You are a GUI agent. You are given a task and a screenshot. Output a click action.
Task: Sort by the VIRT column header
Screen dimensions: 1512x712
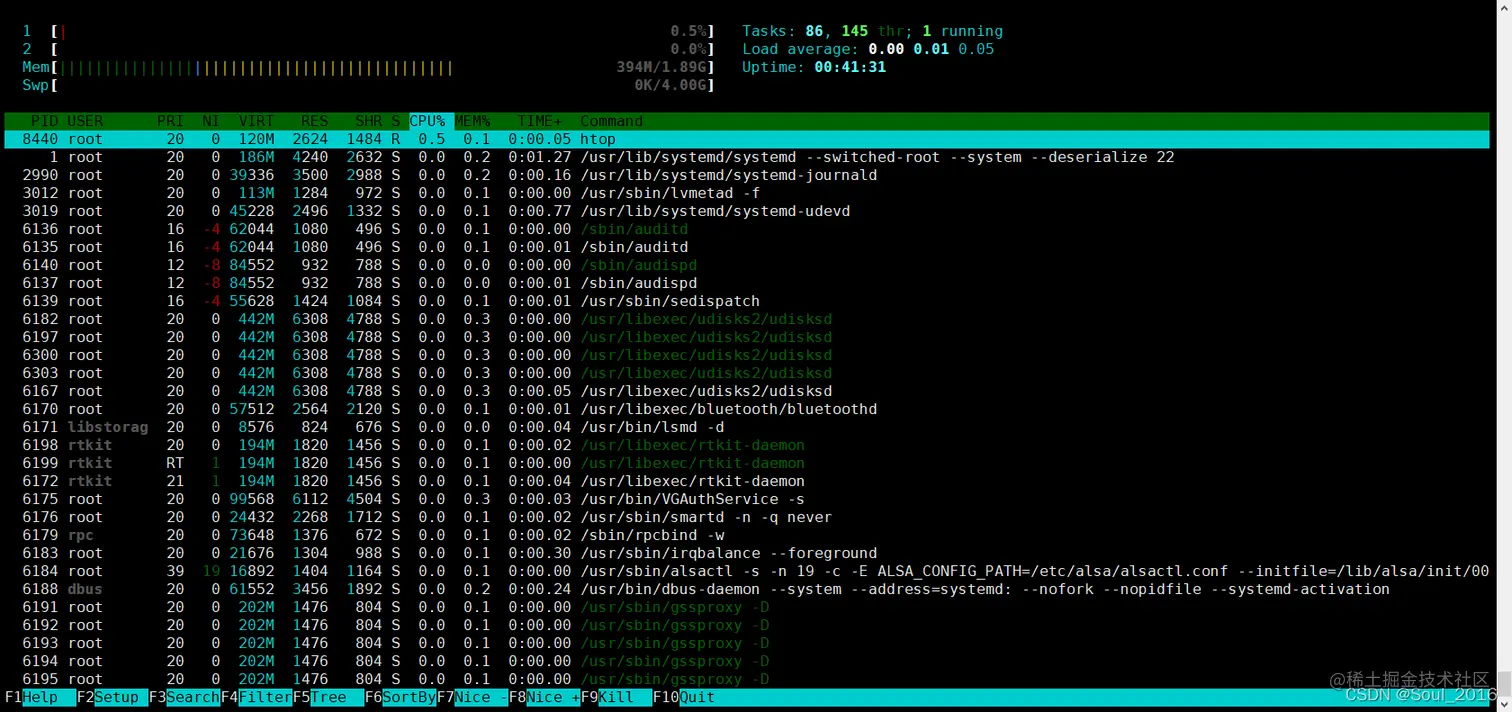(256, 121)
